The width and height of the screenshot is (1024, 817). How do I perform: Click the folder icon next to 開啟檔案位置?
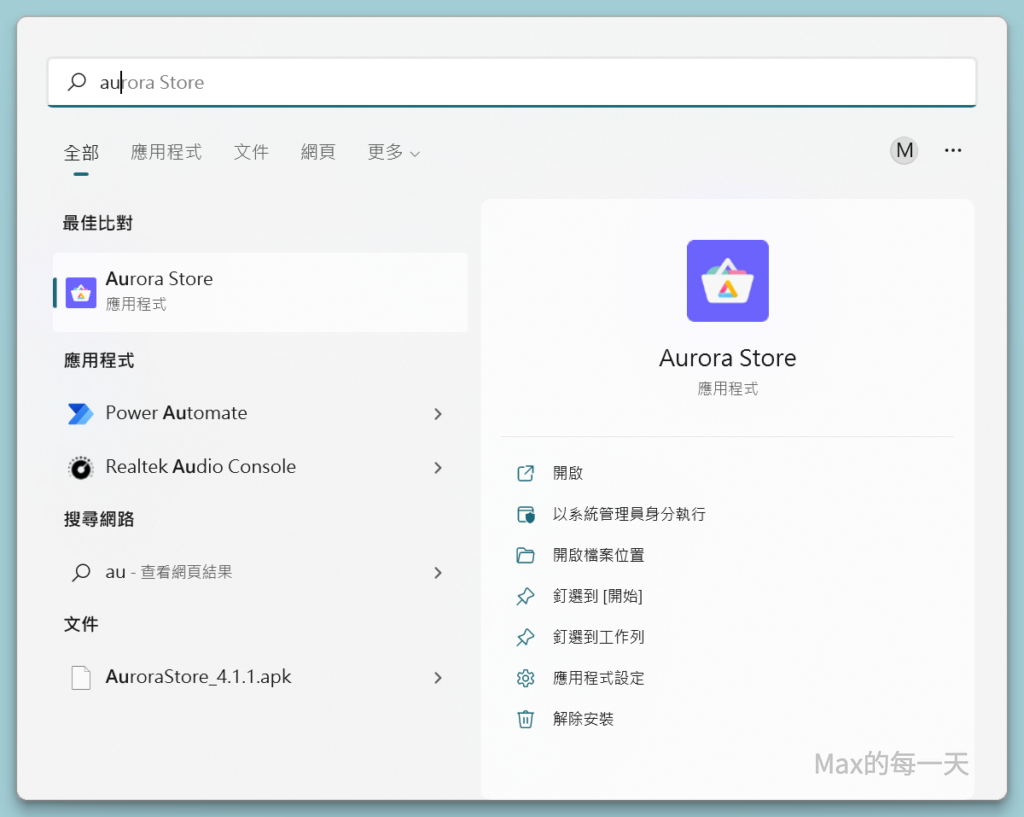[x=526, y=555]
